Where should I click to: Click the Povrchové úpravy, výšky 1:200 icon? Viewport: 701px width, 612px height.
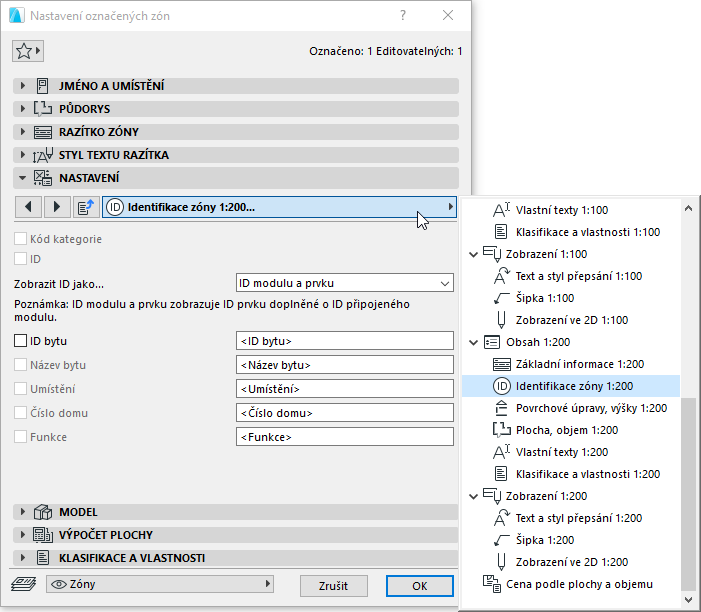pyautogui.click(x=501, y=408)
